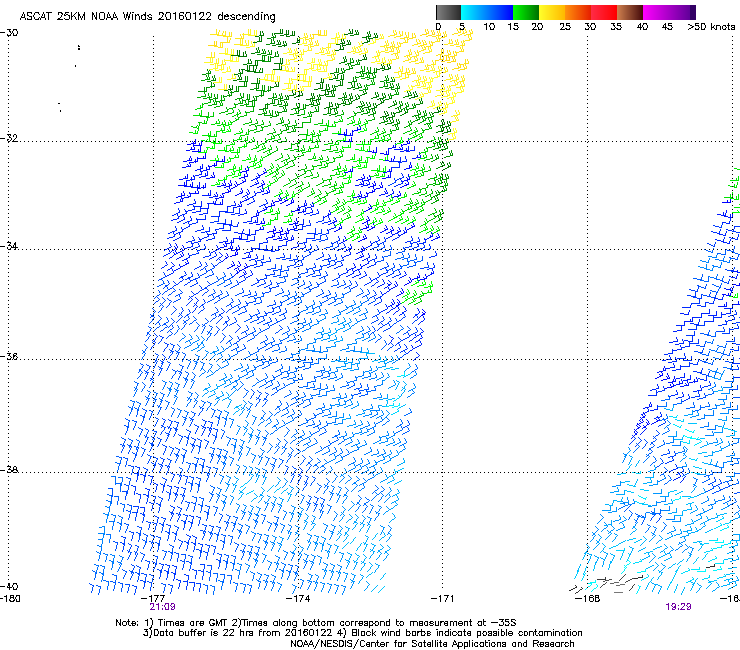The image size is (740, 650).
Task: Click the latitude label -40
Action: (x=9, y=586)
